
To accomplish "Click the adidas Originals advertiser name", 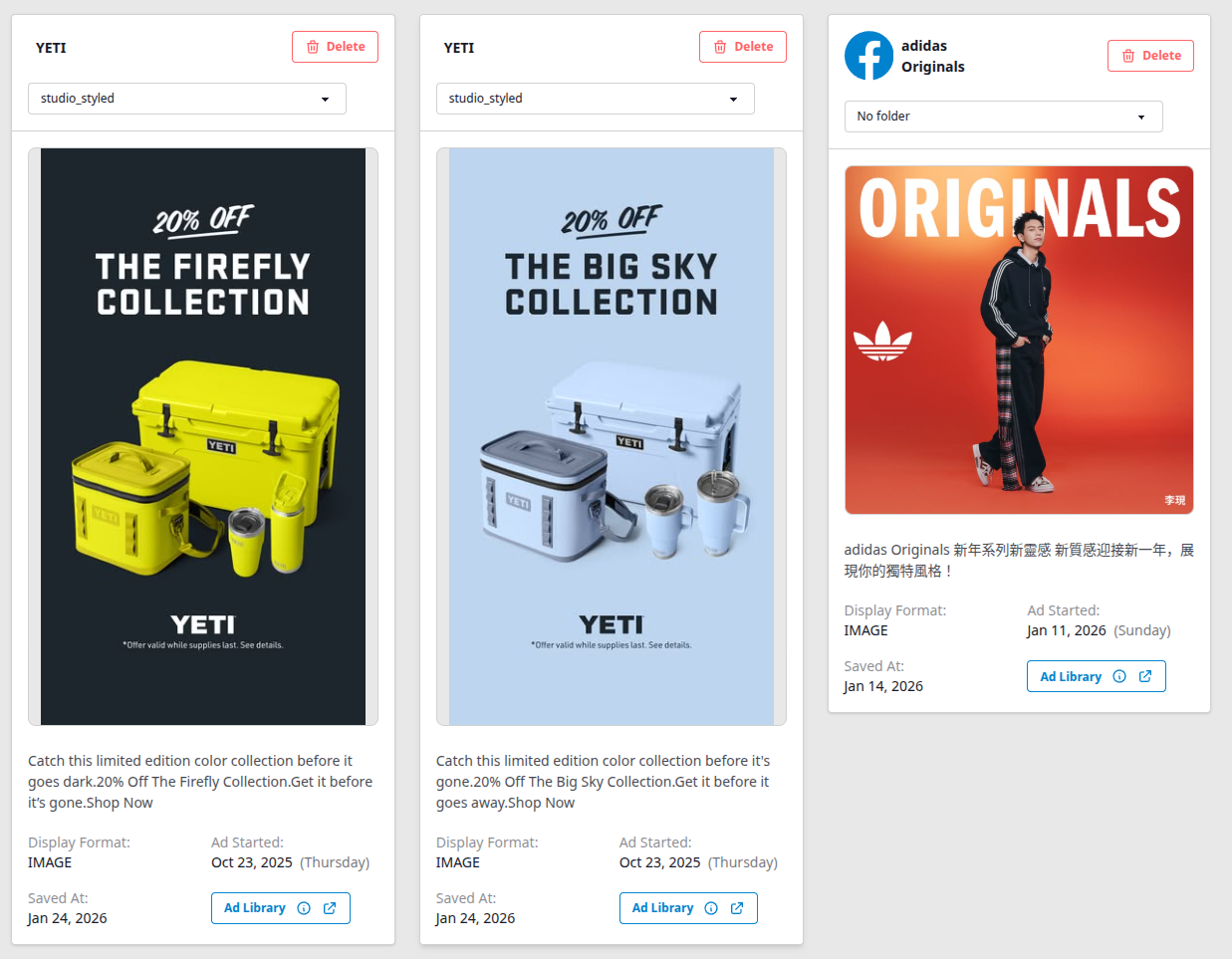I will [932, 56].
